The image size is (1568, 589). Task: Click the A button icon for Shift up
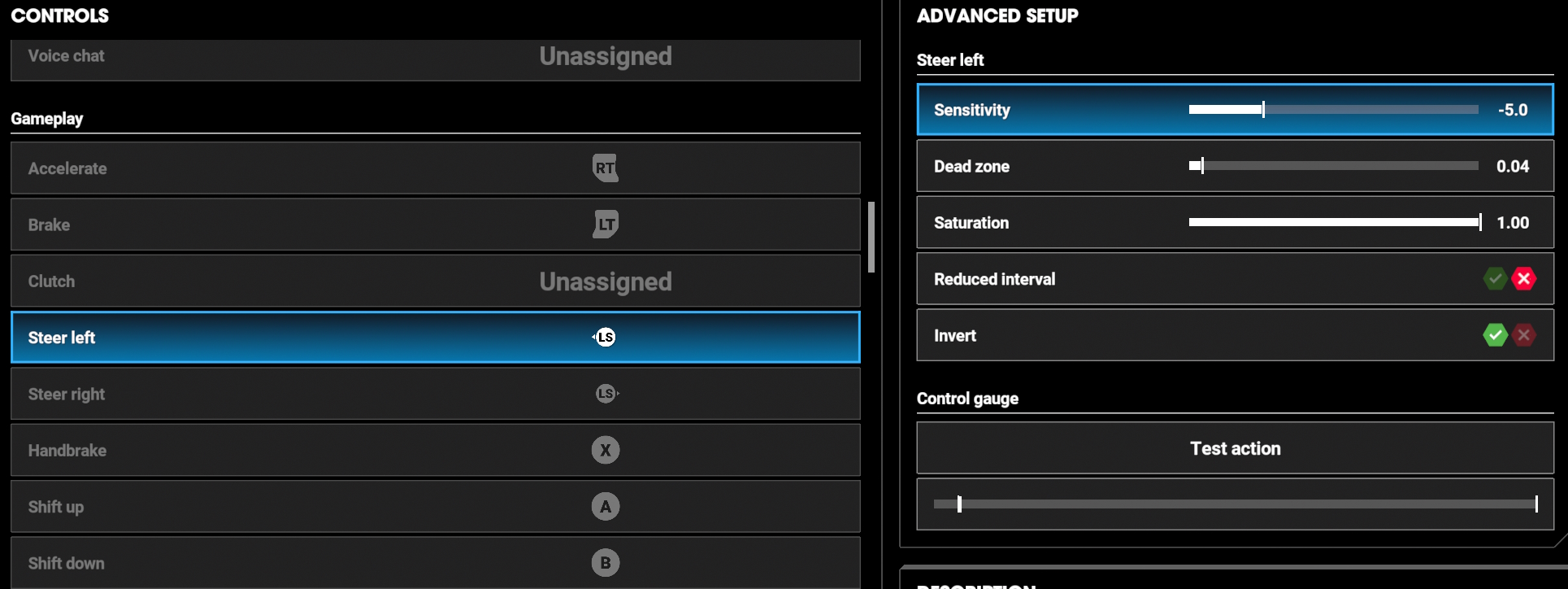coord(606,507)
